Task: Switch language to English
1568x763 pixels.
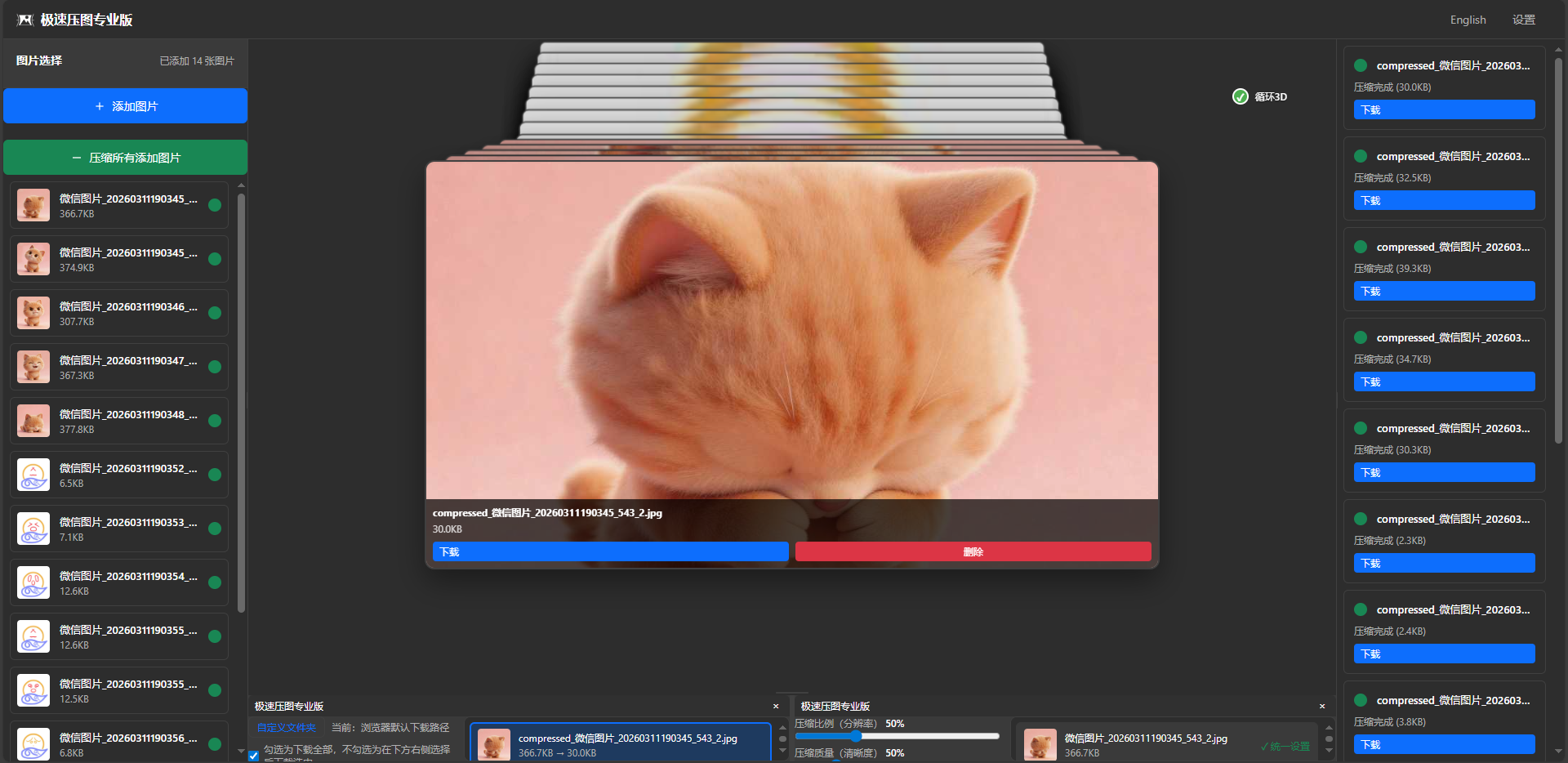Action: click(x=1468, y=20)
